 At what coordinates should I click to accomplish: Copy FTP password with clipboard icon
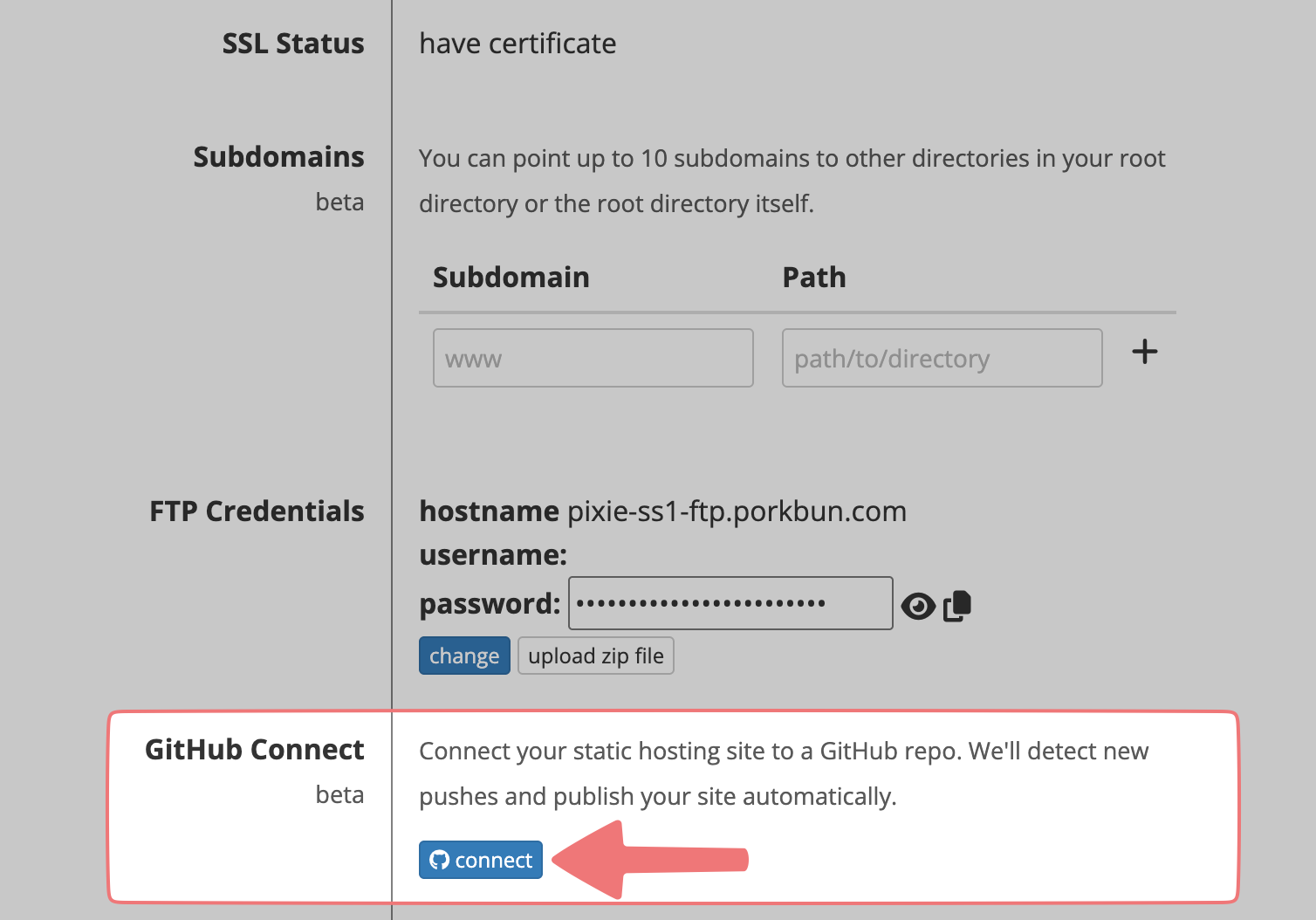click(957, 606)
